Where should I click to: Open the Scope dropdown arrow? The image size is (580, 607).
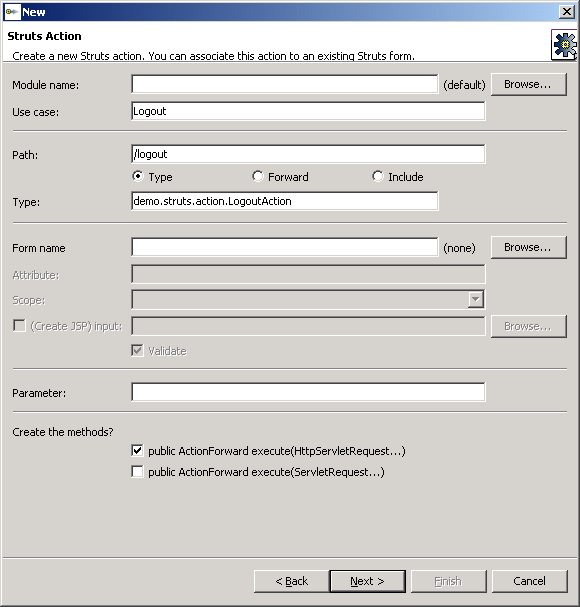(476, 300)
